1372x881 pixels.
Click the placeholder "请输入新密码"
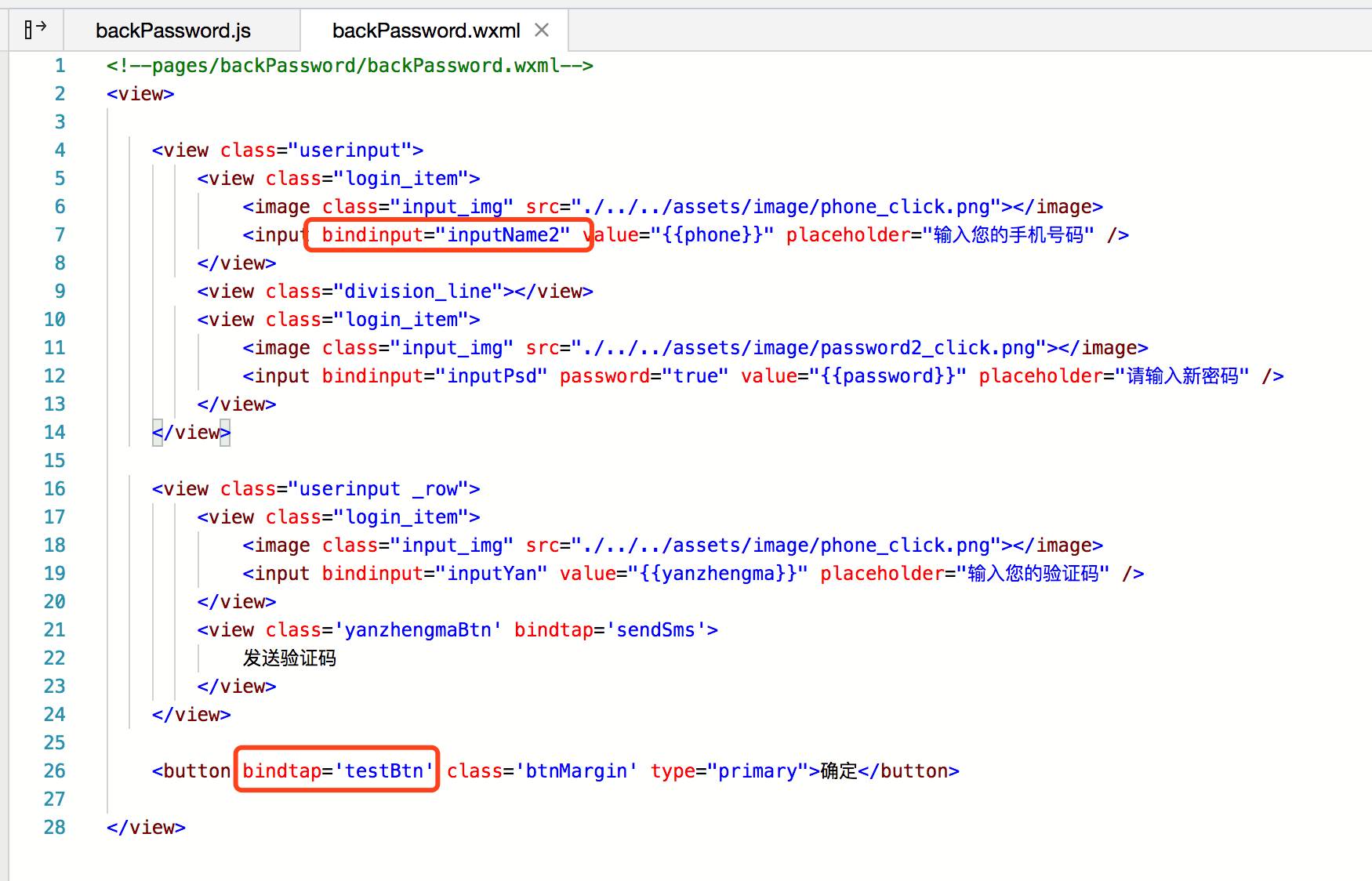tap(1182, 376)
